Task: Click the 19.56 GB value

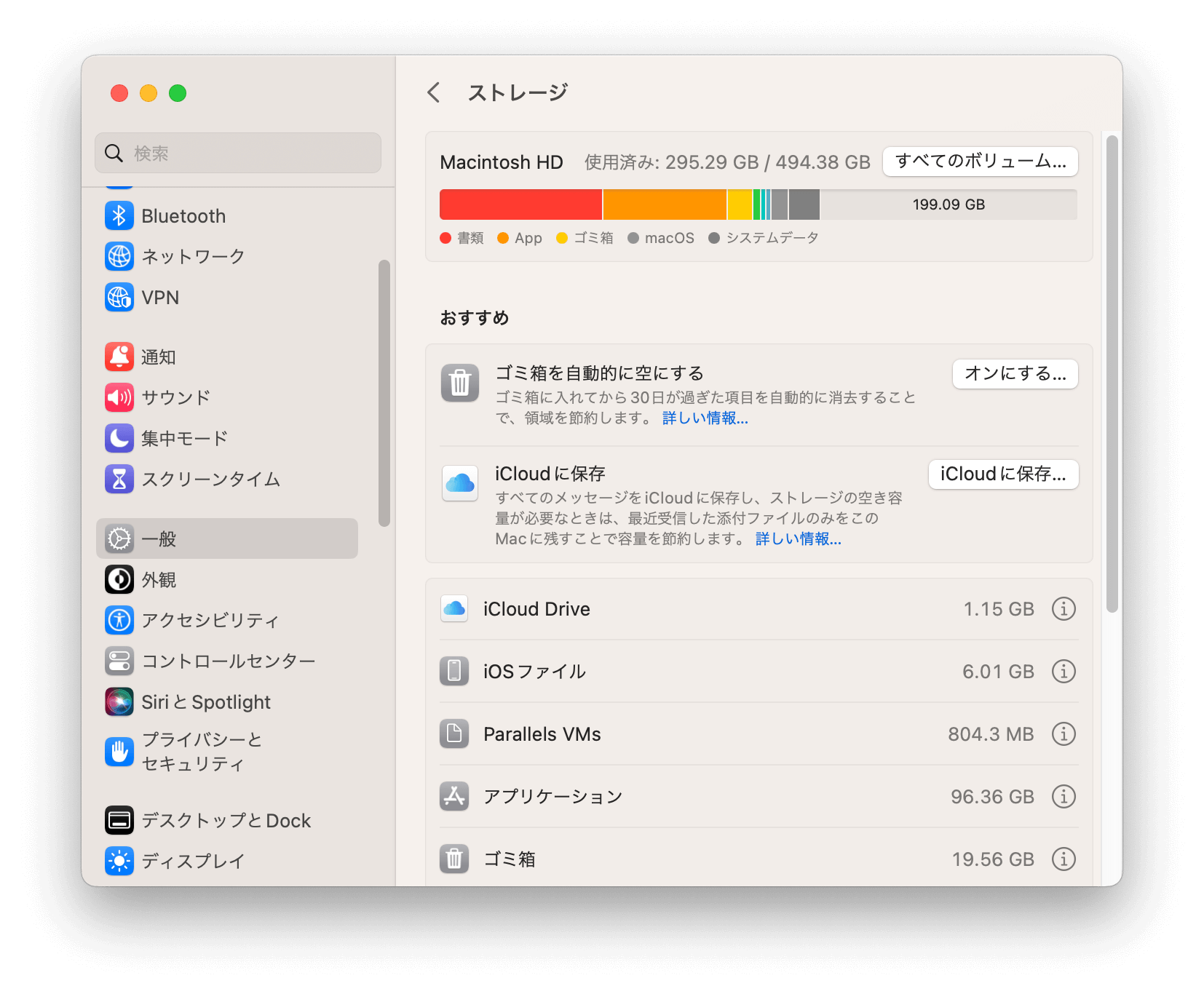Action: (993, 859)
